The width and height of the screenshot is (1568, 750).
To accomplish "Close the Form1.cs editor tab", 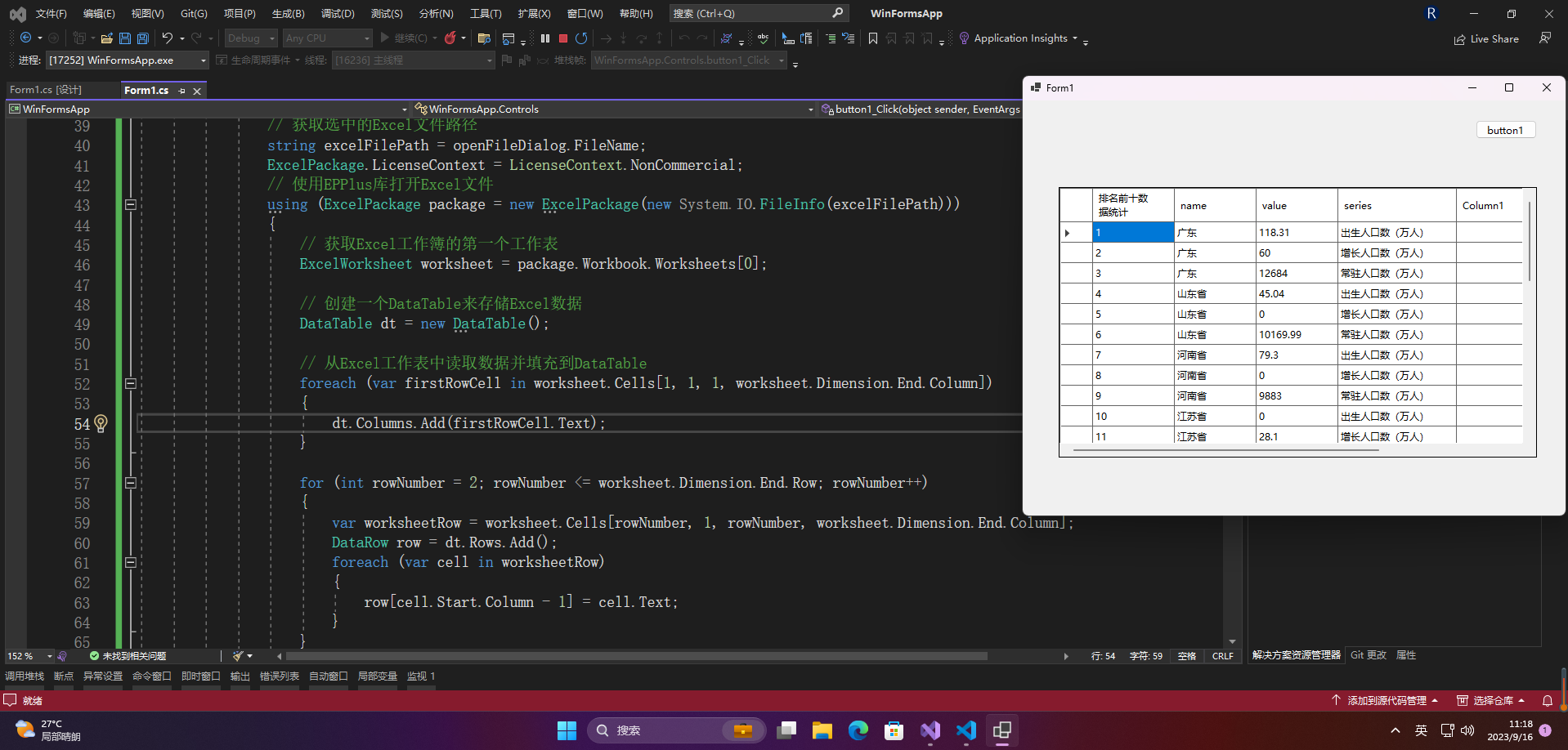I will point(197,91).
